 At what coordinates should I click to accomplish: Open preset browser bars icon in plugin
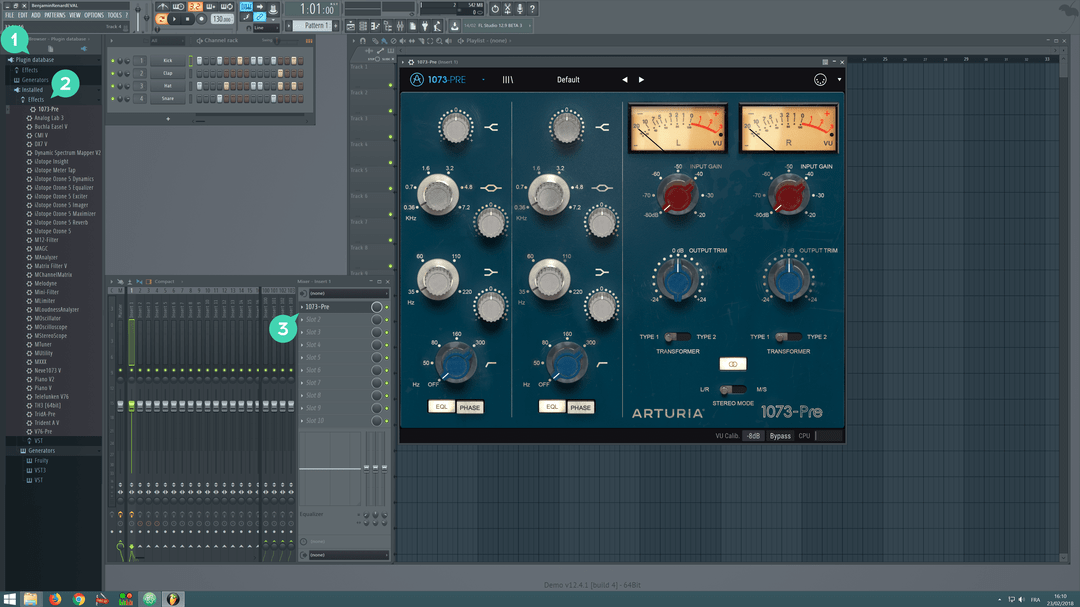coord(508,80)
